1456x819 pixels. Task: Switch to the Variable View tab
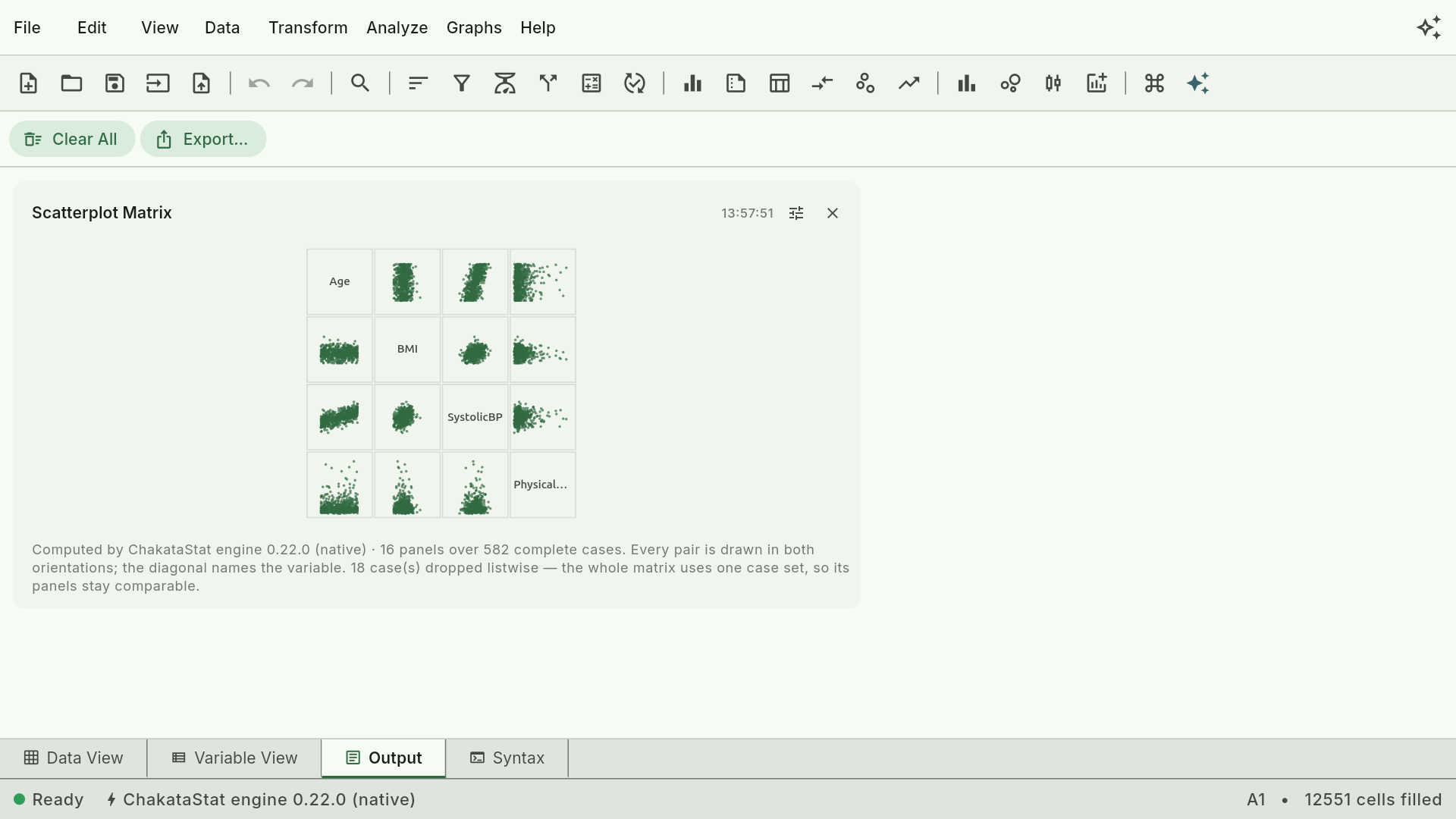(x=234, y=758)
